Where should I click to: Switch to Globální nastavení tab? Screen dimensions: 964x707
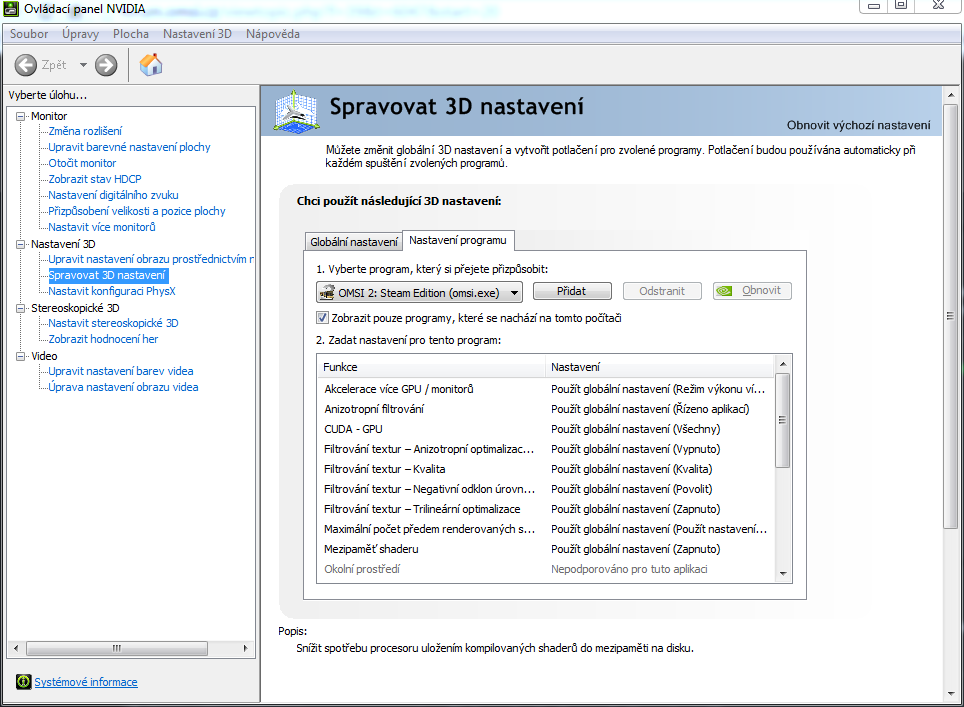pyautogui.click(x=353, y=242)
